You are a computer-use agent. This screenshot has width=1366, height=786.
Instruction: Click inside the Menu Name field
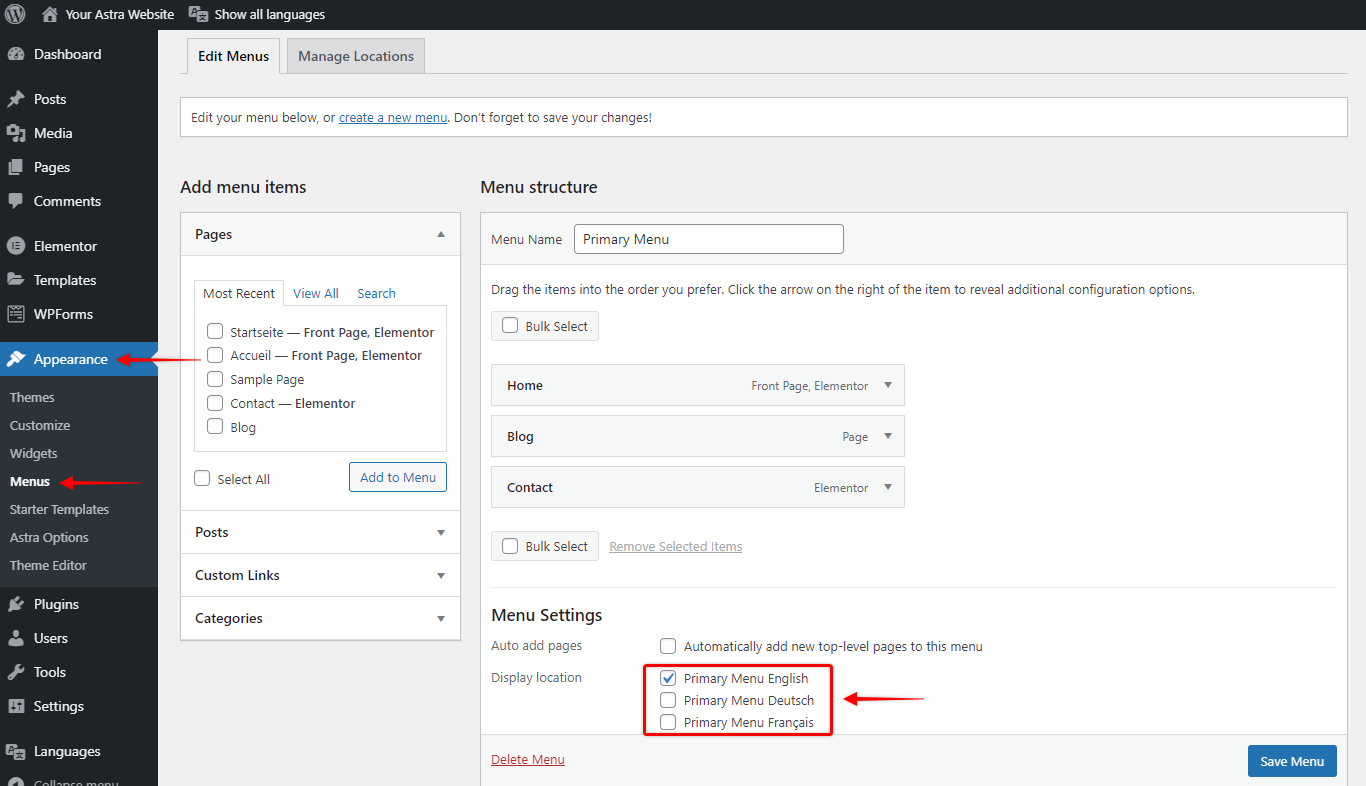[x=708, y=239]
